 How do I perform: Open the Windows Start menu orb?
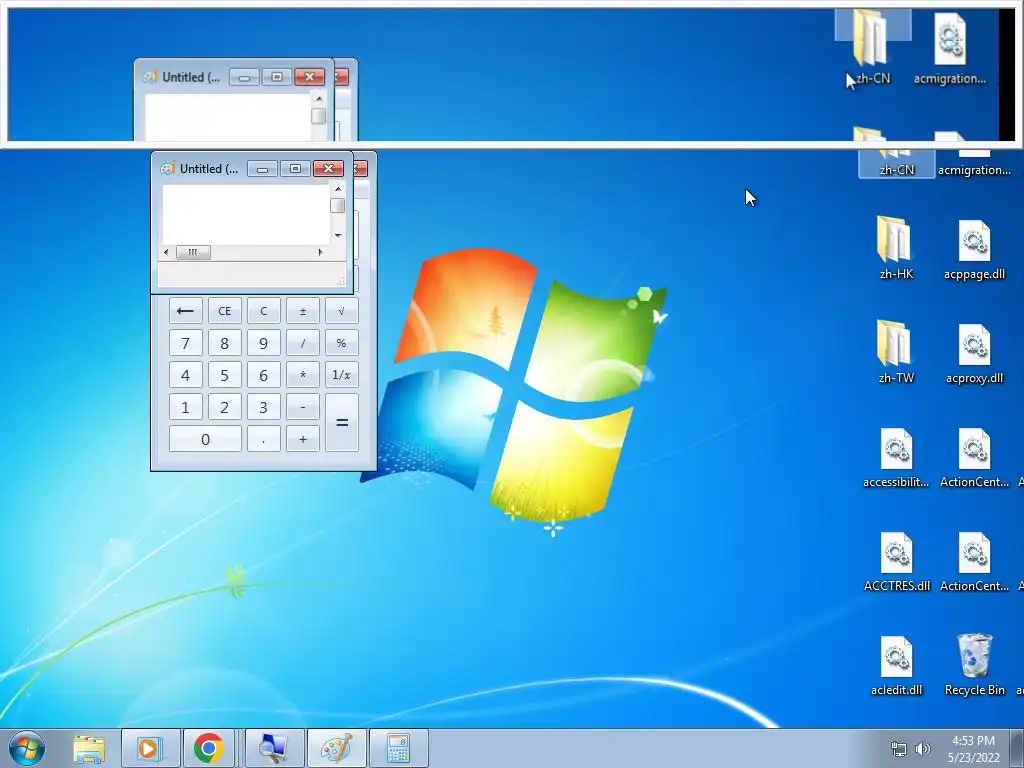coord(27,748)
